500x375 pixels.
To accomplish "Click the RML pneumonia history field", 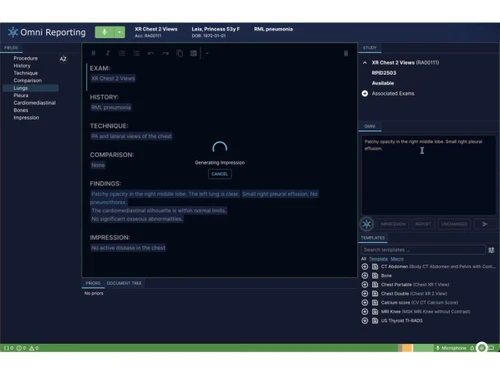I will click(111, 107).
